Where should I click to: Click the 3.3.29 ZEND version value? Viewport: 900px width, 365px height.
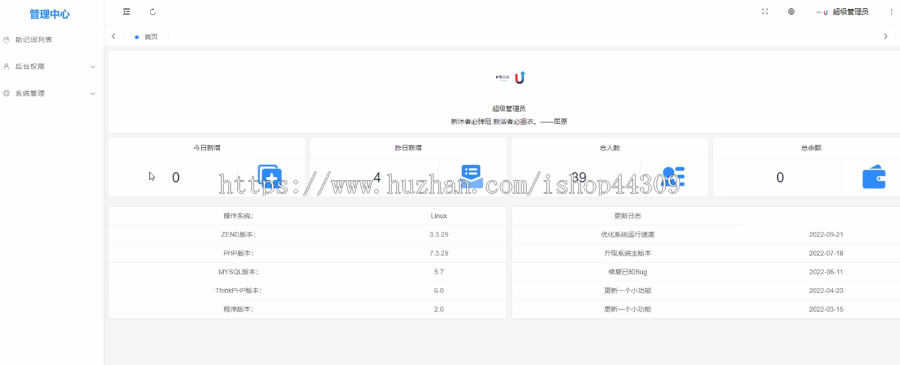click(439, 235)
